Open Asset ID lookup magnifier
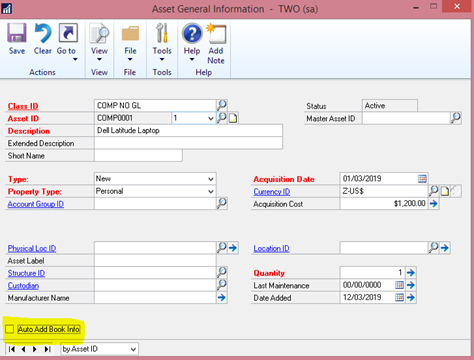Screen dimensions: 474x360 click(x=222, y=118)
